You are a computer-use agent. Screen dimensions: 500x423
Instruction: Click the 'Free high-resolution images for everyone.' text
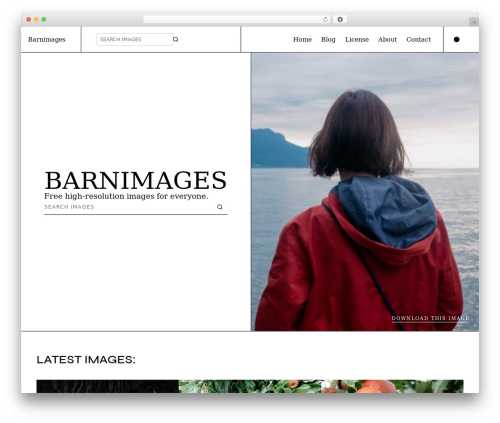[126, 196]
